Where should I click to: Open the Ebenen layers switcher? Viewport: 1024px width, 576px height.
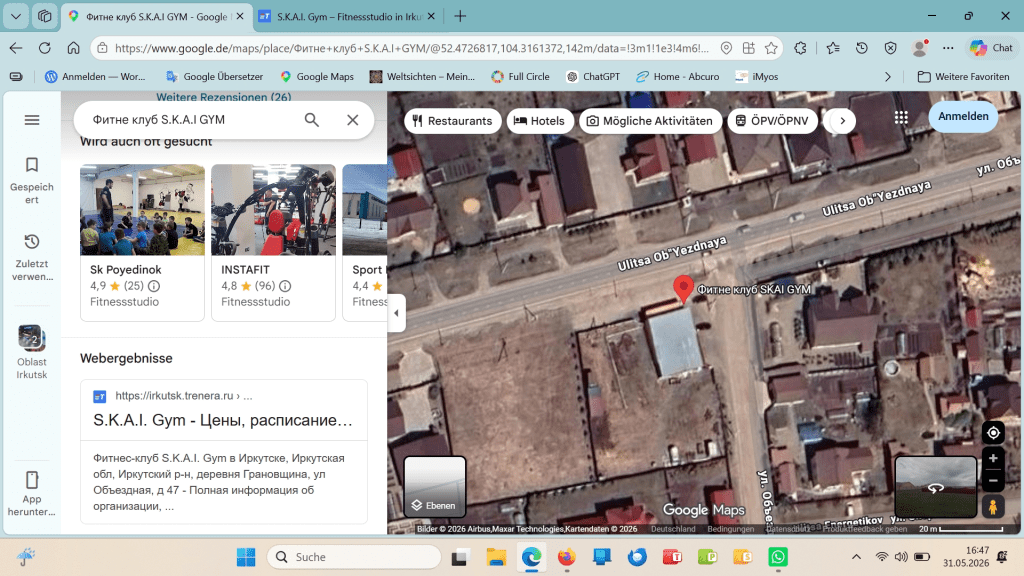(x=435, y=487)
